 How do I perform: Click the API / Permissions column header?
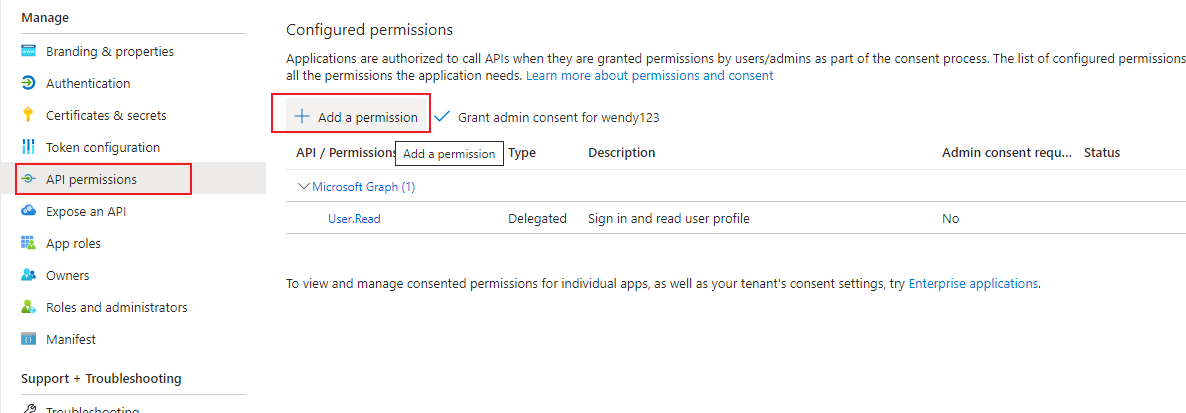tap(346, 153)
